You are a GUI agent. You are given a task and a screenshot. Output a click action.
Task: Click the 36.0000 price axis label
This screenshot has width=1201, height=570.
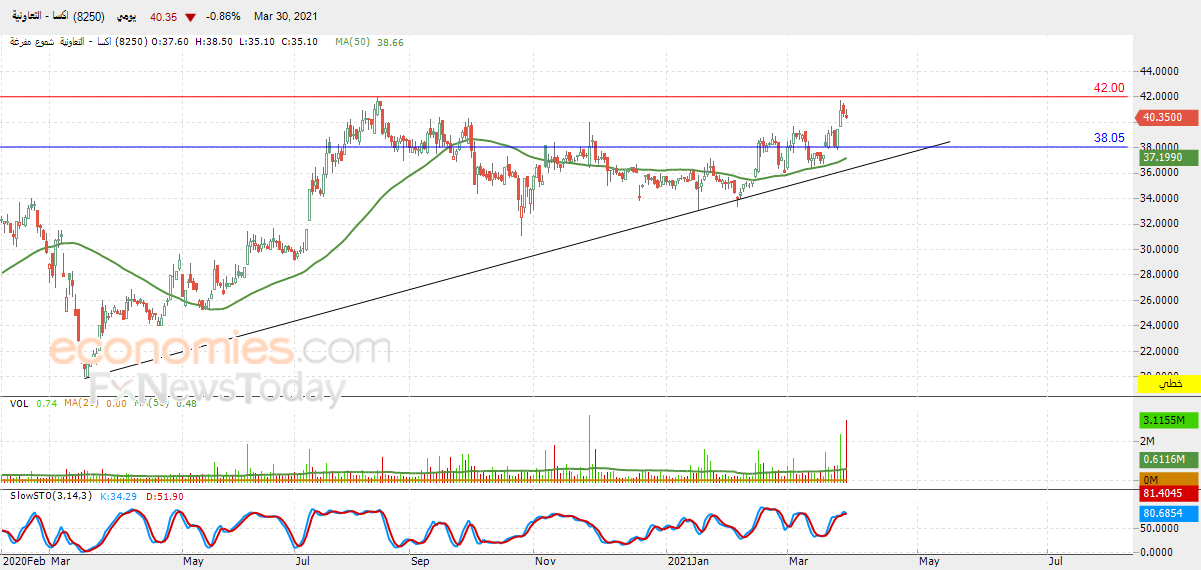click(x=1161, y=173)
